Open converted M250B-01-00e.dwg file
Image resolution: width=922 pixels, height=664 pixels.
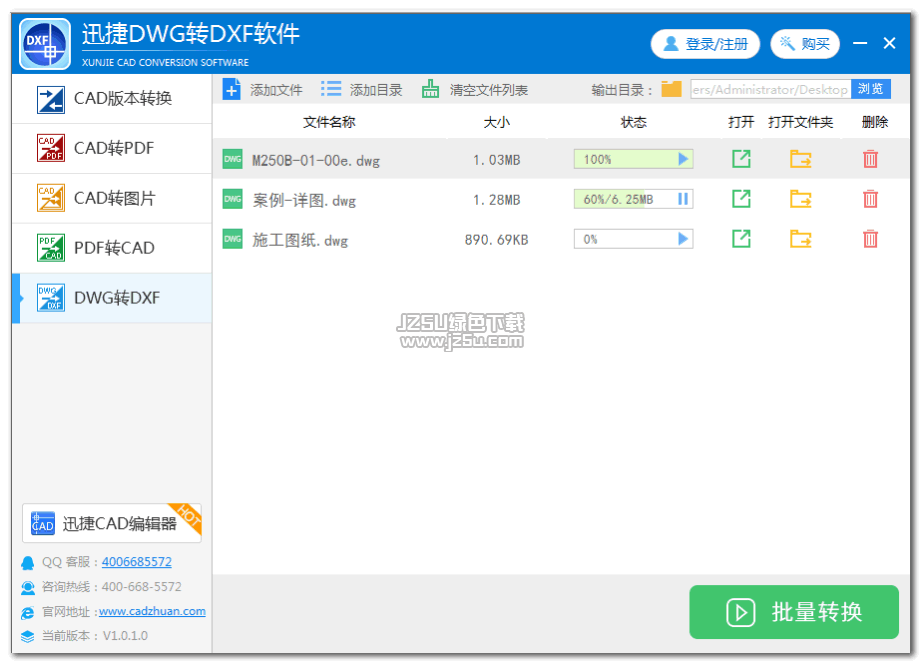741,159
